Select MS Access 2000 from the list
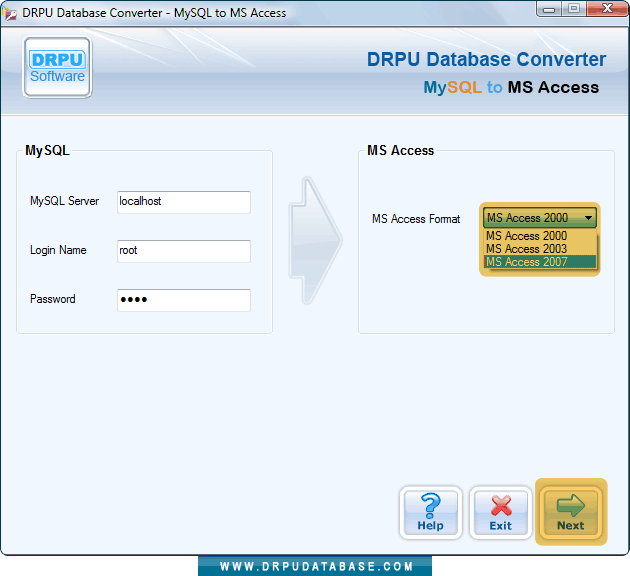The width and height of the screenshot is (630, 576). coord(540,235)
